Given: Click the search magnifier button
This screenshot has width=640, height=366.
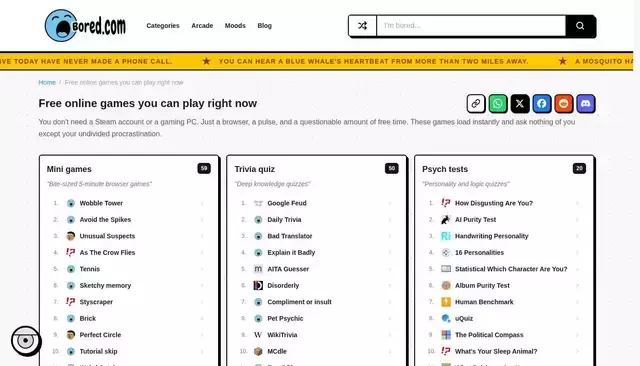Looking at the screenshot, I should (580, 26).
